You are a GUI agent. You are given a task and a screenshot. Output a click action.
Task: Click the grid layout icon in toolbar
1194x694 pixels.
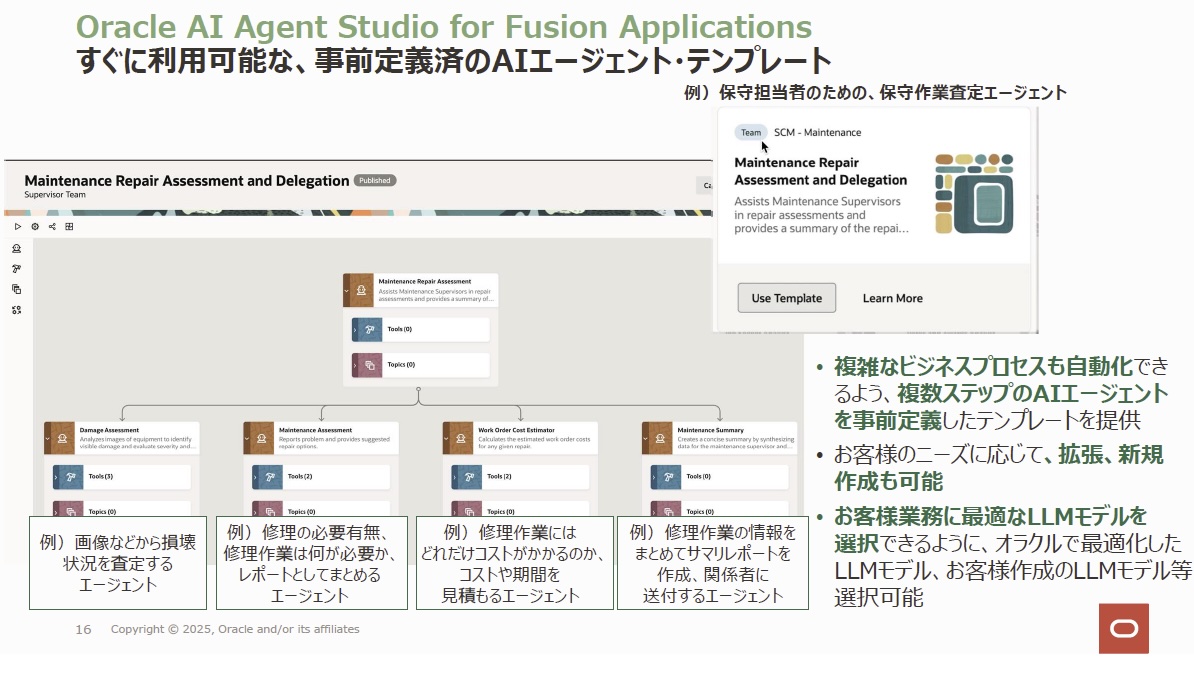69,227
